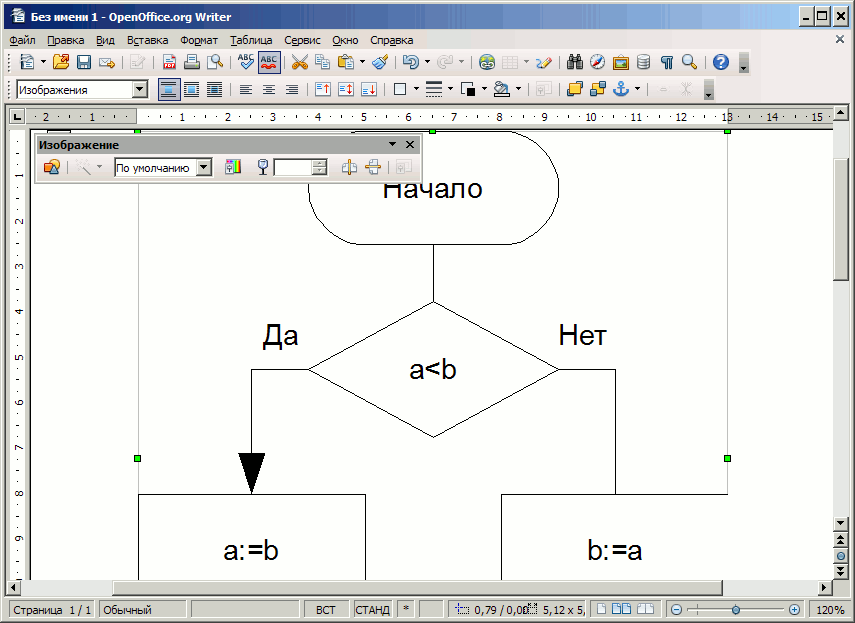Open the Borders dropdown arrow
855x623 pixels.
416,89
